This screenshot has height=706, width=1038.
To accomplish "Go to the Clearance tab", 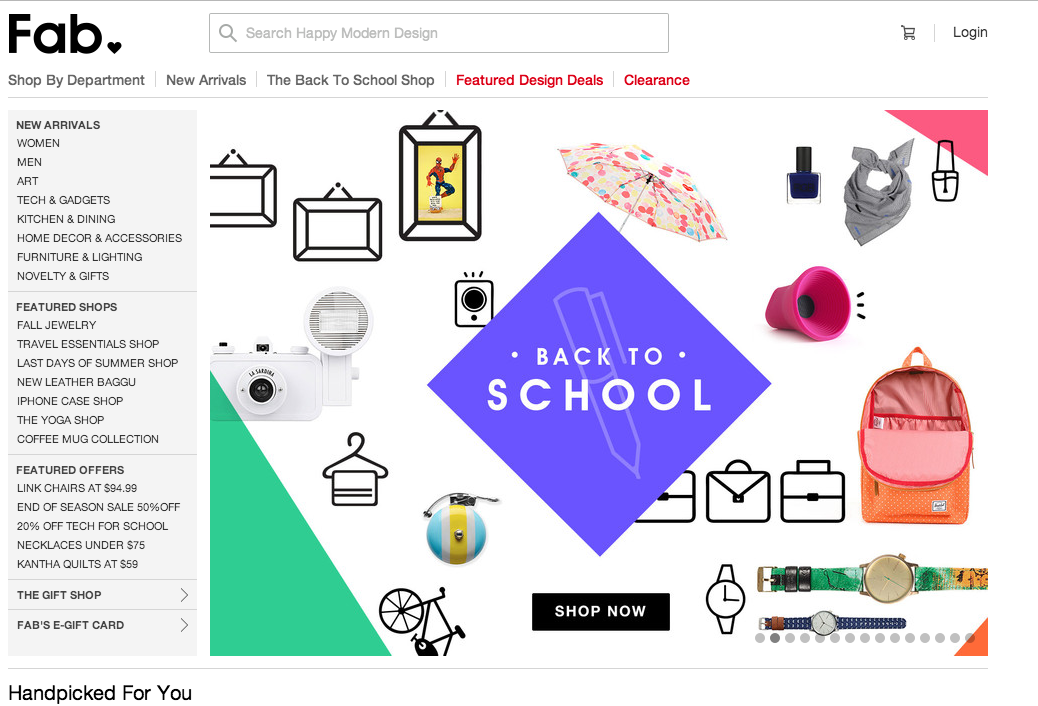I will click(x=657, y=80).
